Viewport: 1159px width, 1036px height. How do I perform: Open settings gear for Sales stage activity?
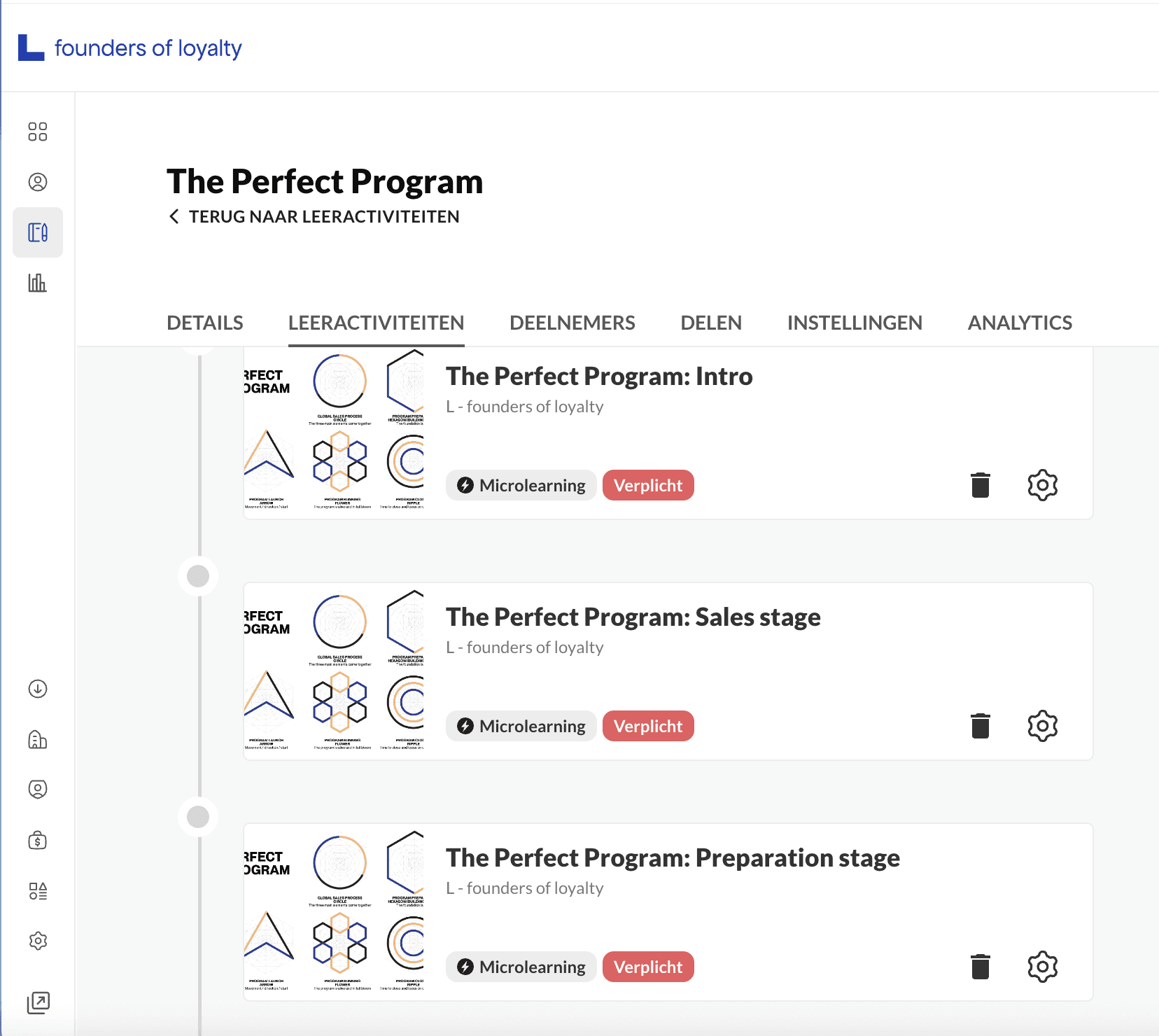pyautogui.click(x=1042, y=726)
